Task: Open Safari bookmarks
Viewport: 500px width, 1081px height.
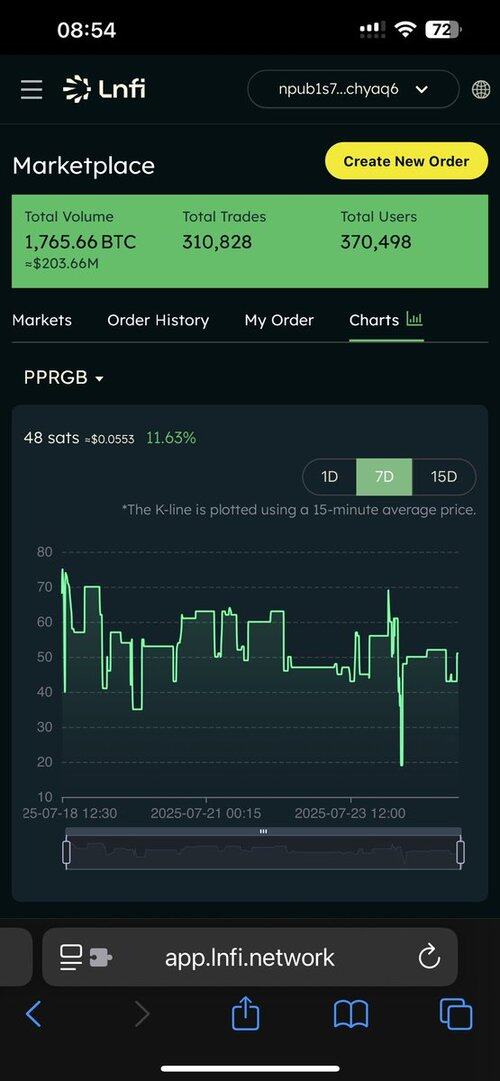Action: [x=351, y=1015]
